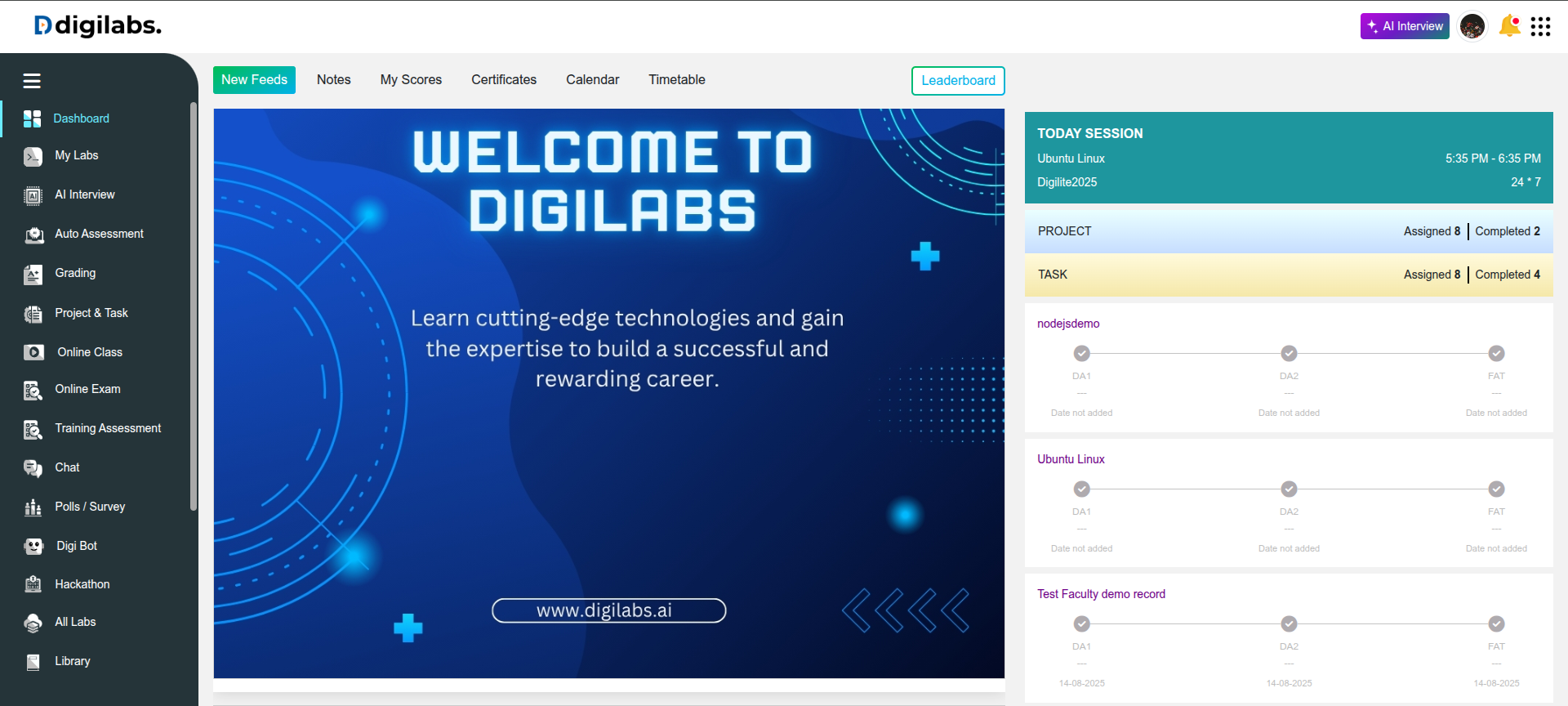Select the New Feeds tab
The width and height of the screenshot is (1568, 706).
coord(254,80)
